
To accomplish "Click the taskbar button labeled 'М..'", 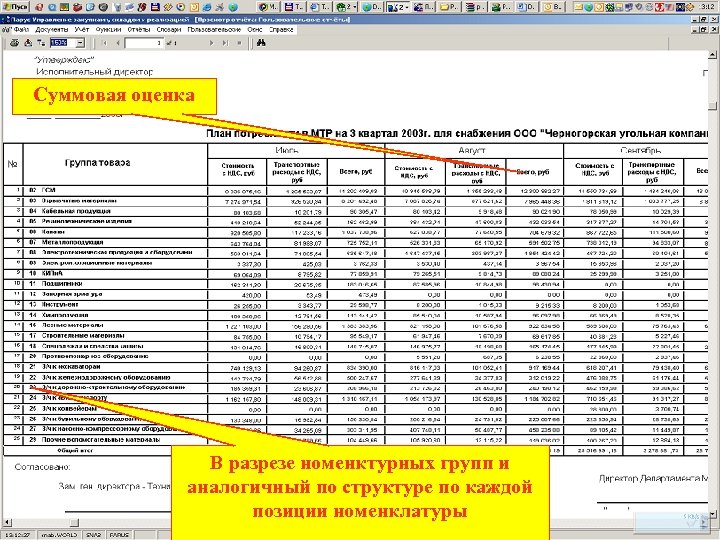I will coord(268,7).
